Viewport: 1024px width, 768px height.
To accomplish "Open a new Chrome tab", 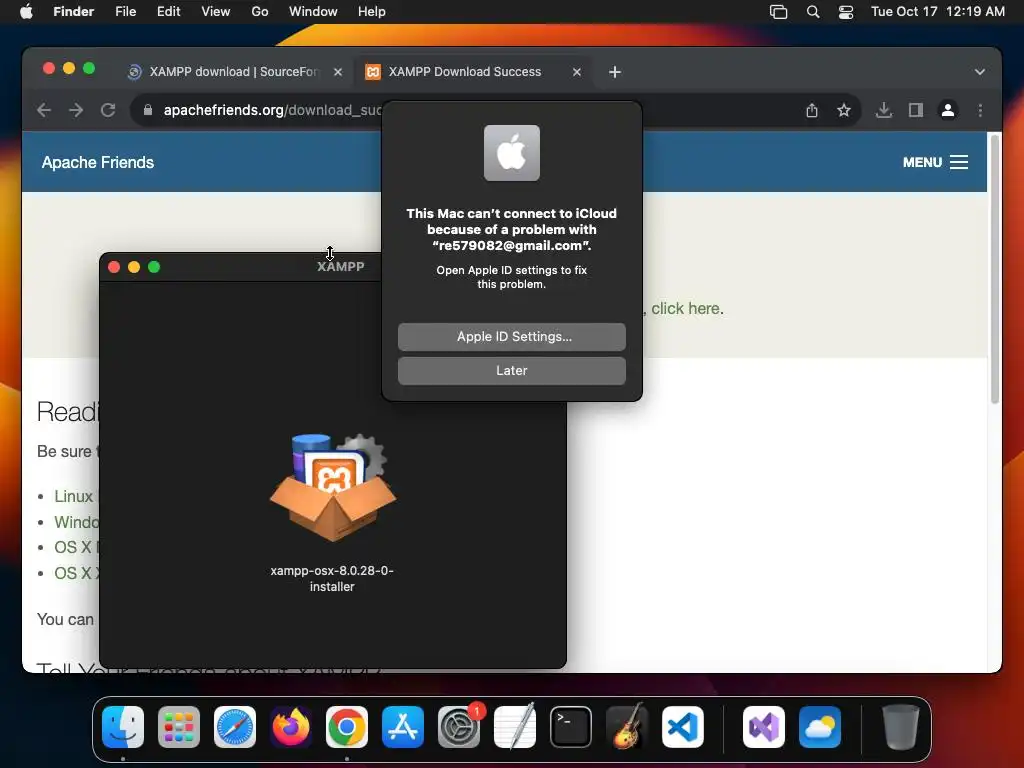I will click(615, 72).
